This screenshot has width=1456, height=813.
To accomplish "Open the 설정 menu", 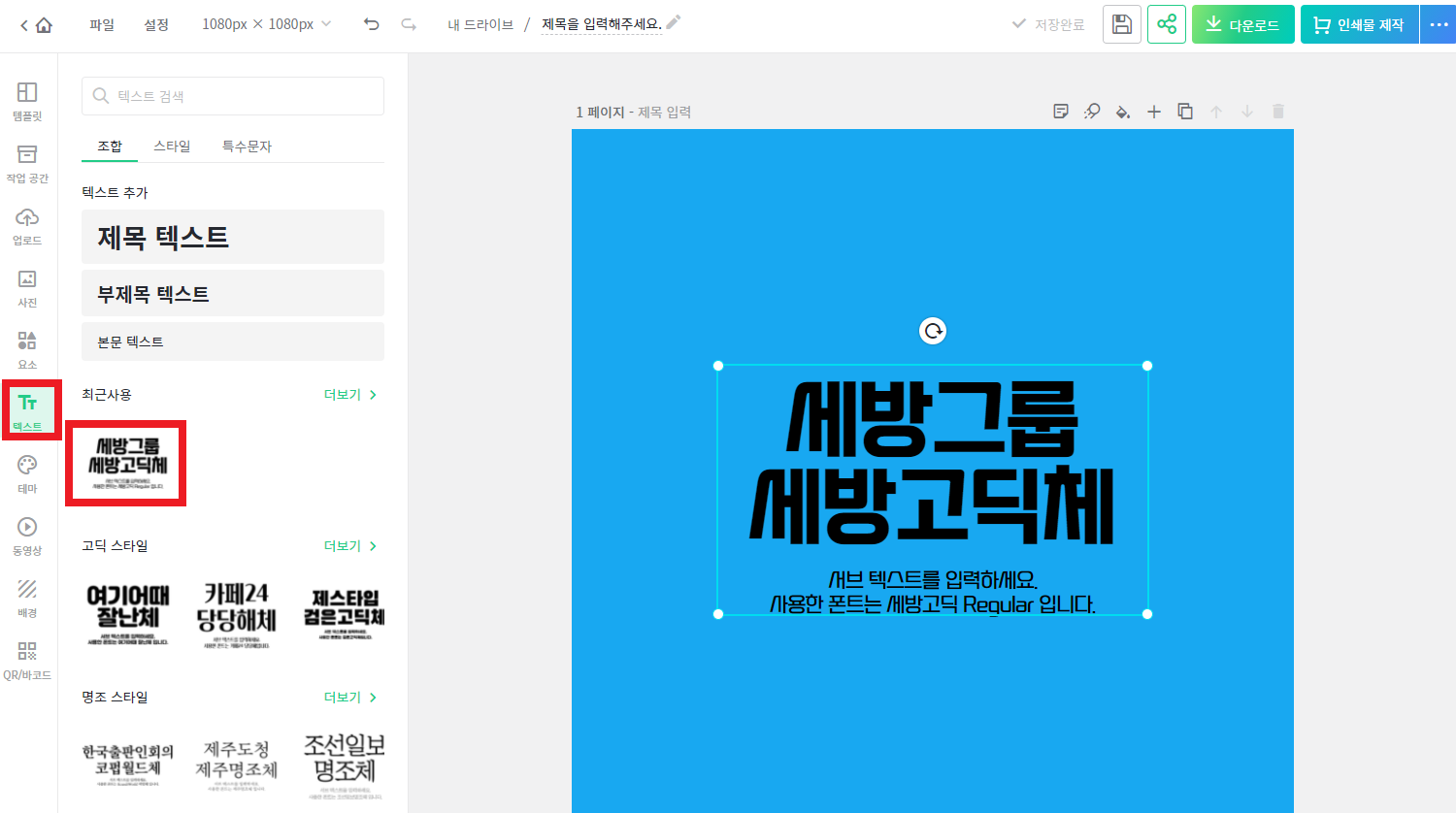I will (156, 24).
